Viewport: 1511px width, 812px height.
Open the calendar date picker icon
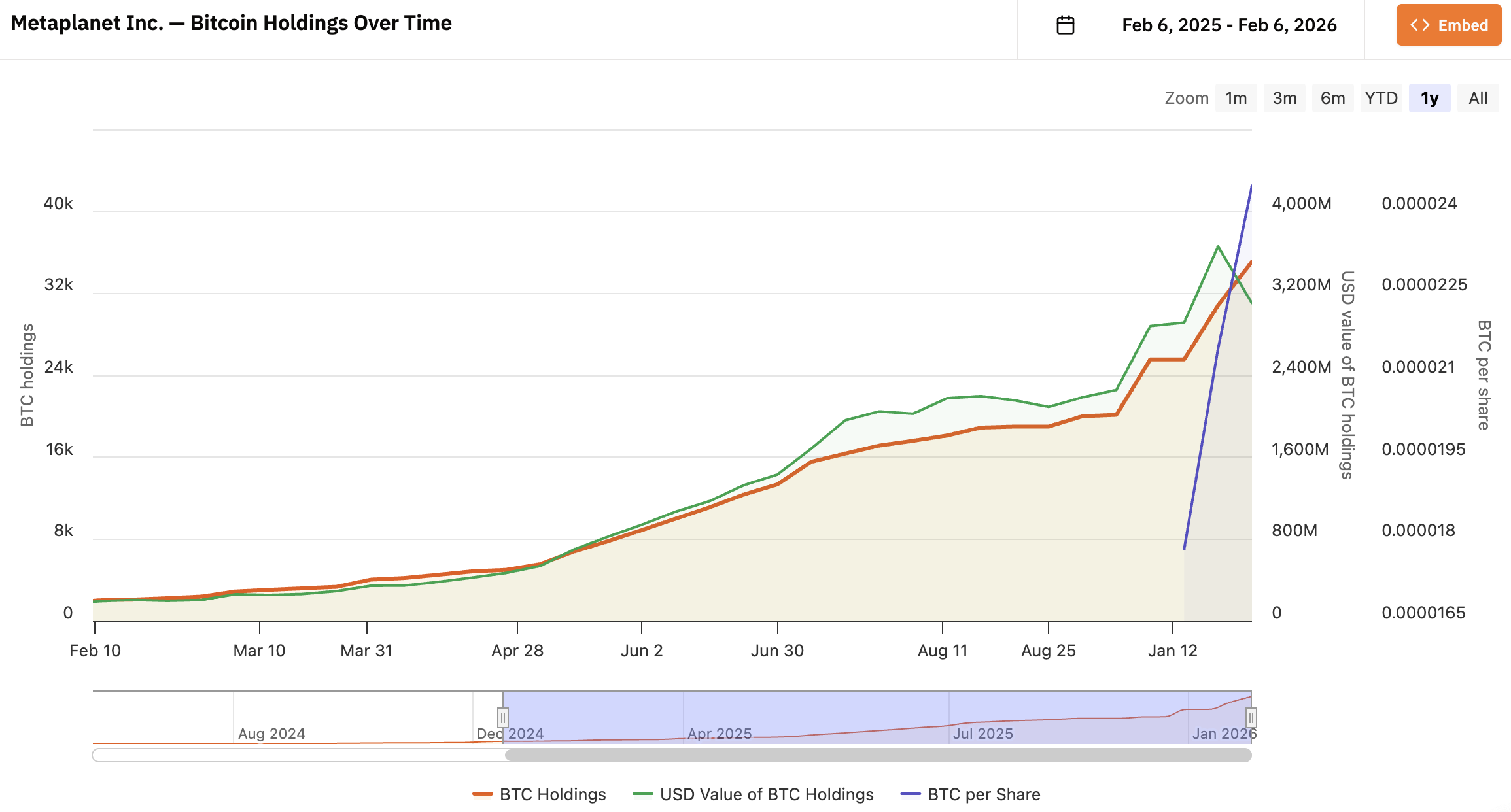pos(1066,24)
